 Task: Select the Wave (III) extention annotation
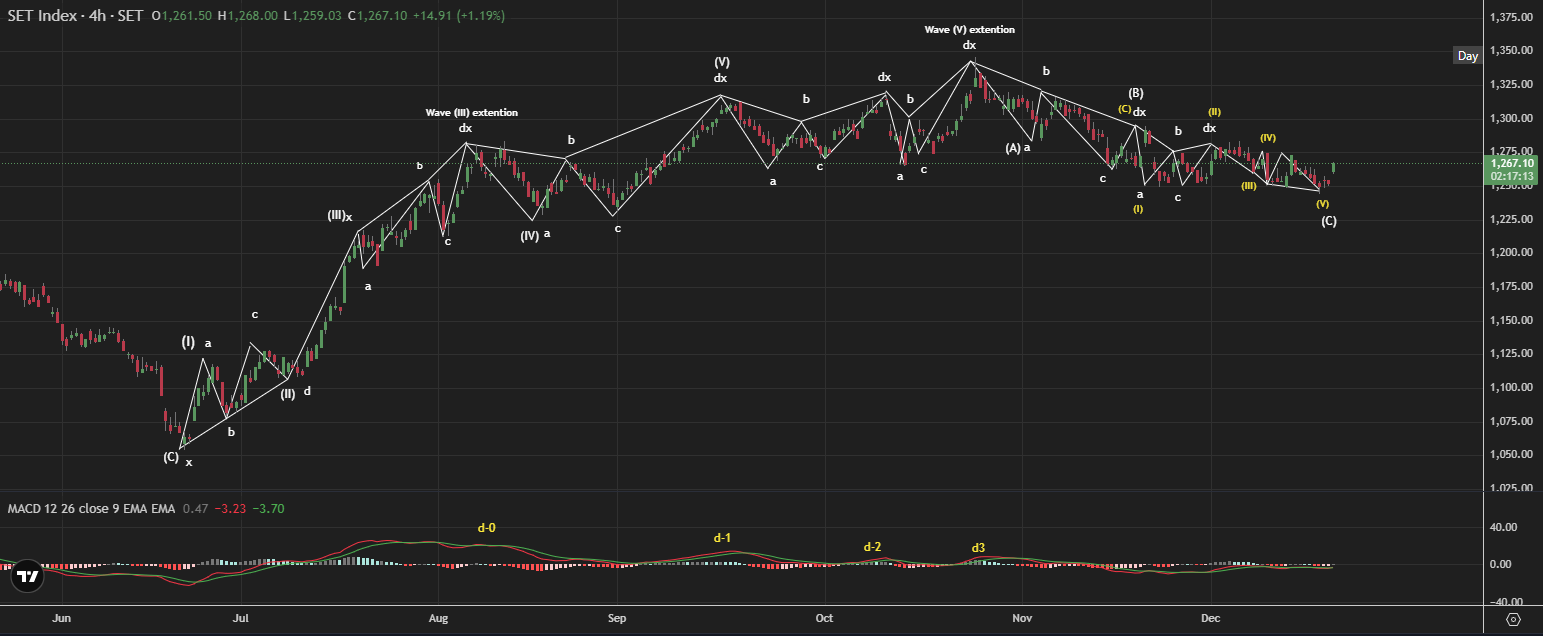[471, 112]
